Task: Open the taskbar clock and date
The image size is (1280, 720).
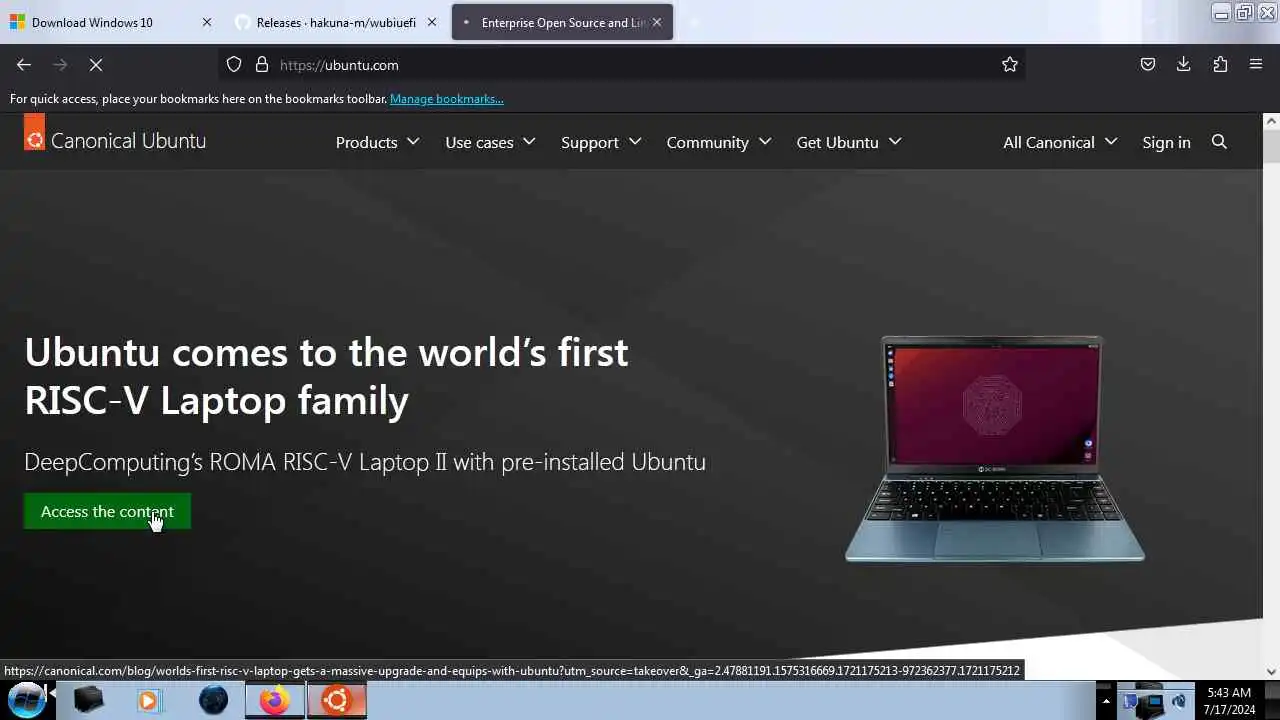Action: [x=1230, y=701]
